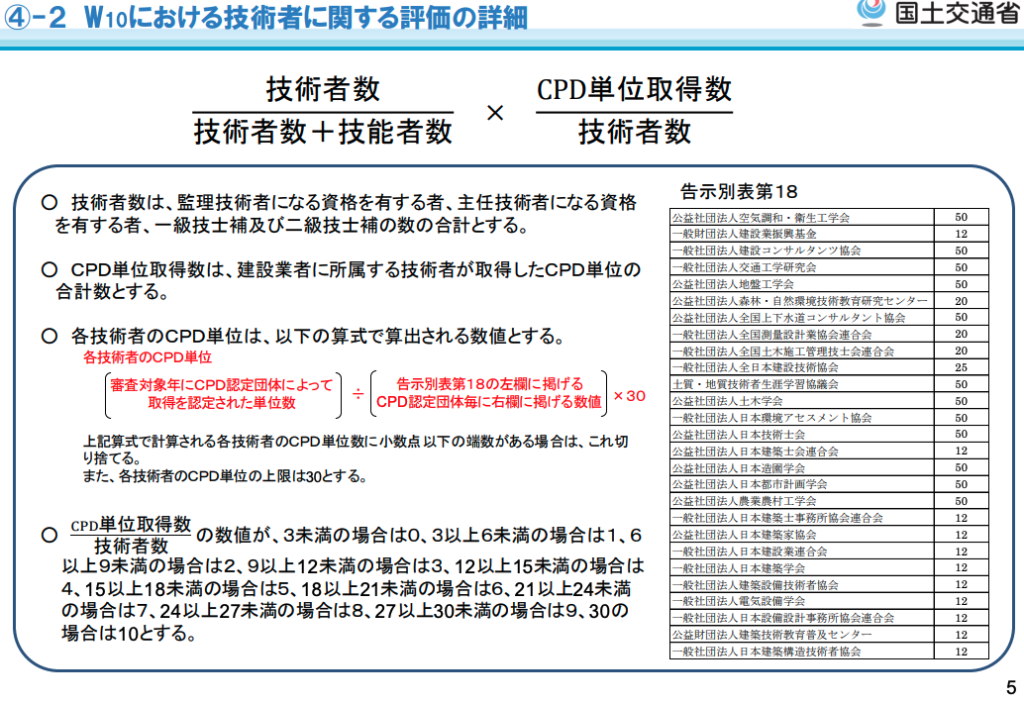
Task: Click the value 25 in the table
Action: click(x=960, y=367)
